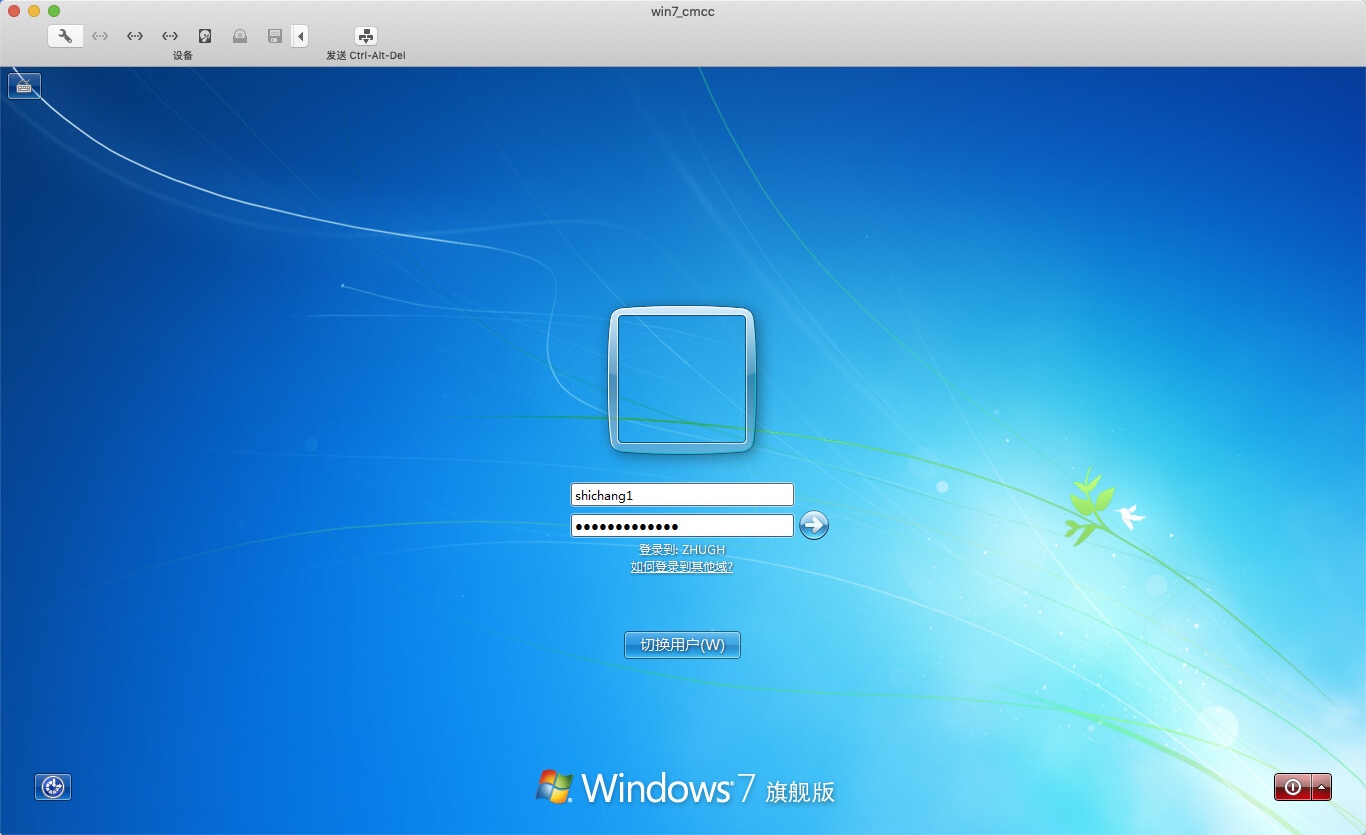Click the dimmed network adapter device icon
Image resolution: width=1366 pixels, height=835 pixels.
pos(100,36)
